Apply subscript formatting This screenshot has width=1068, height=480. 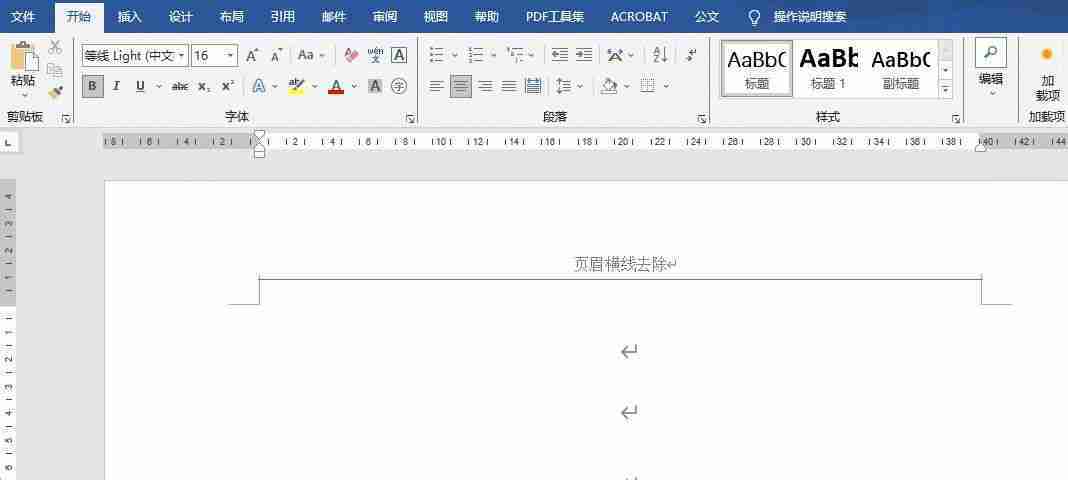pyautogui.click(x=204, y=86)
